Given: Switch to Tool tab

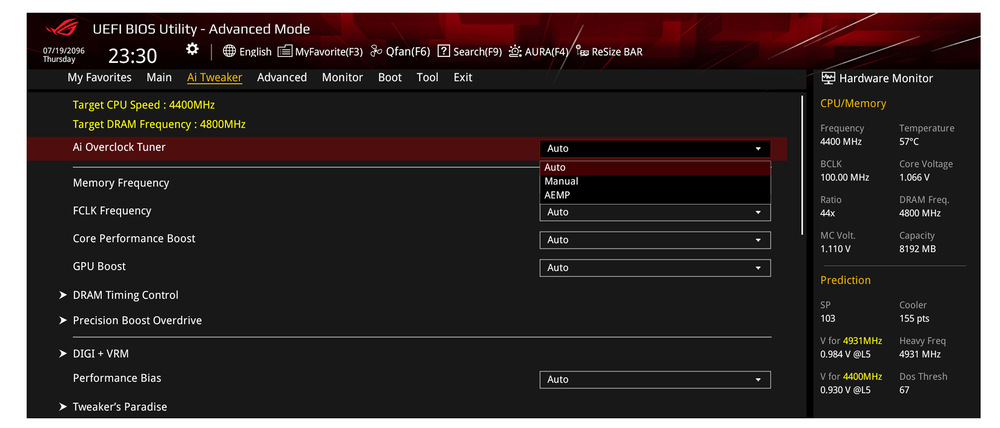Looking at the screenshot, I should [x=427, y=77].
